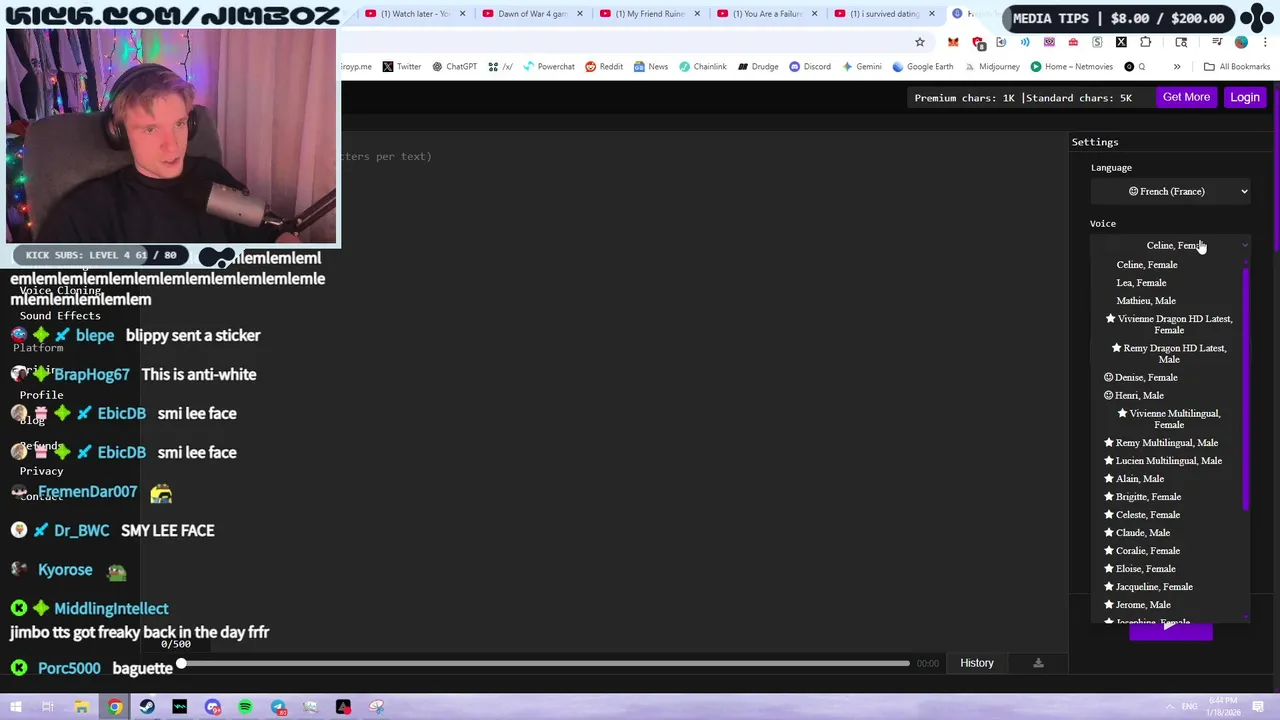Open the Windows Start menu

pos(14,707)
